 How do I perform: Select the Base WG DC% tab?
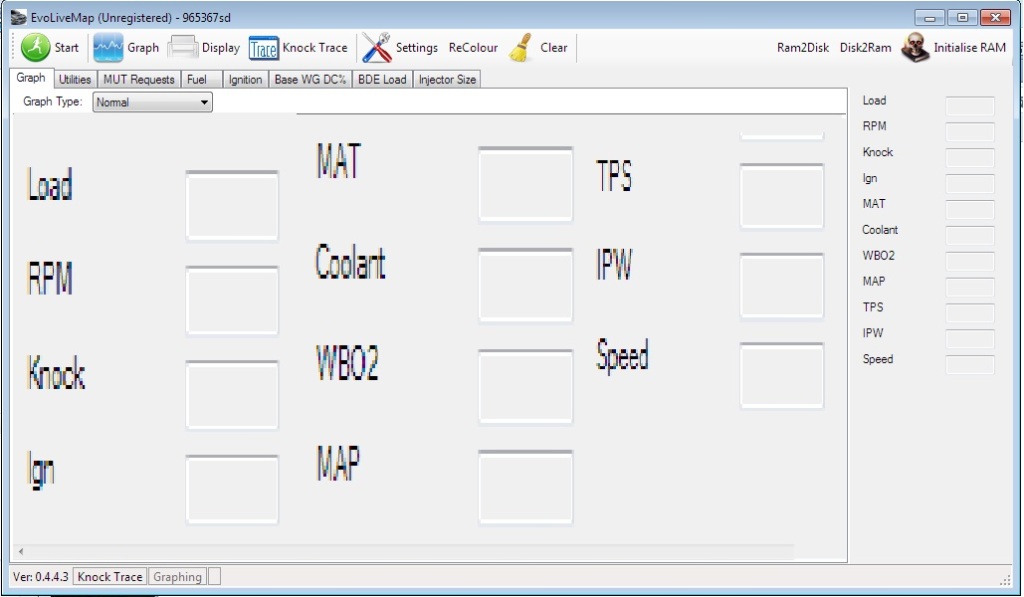point(310,80)
